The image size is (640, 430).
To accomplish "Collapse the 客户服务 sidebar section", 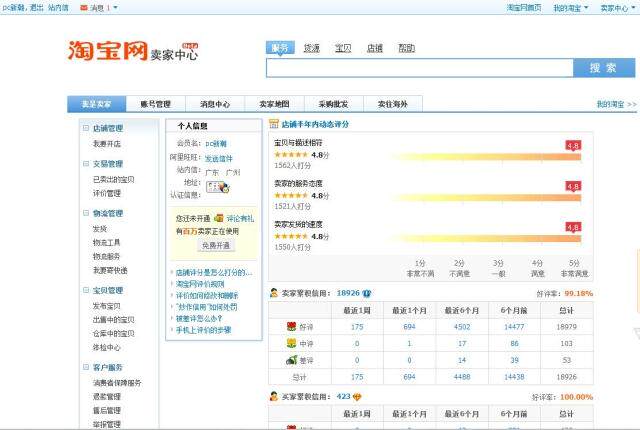I will coord(86,367).
